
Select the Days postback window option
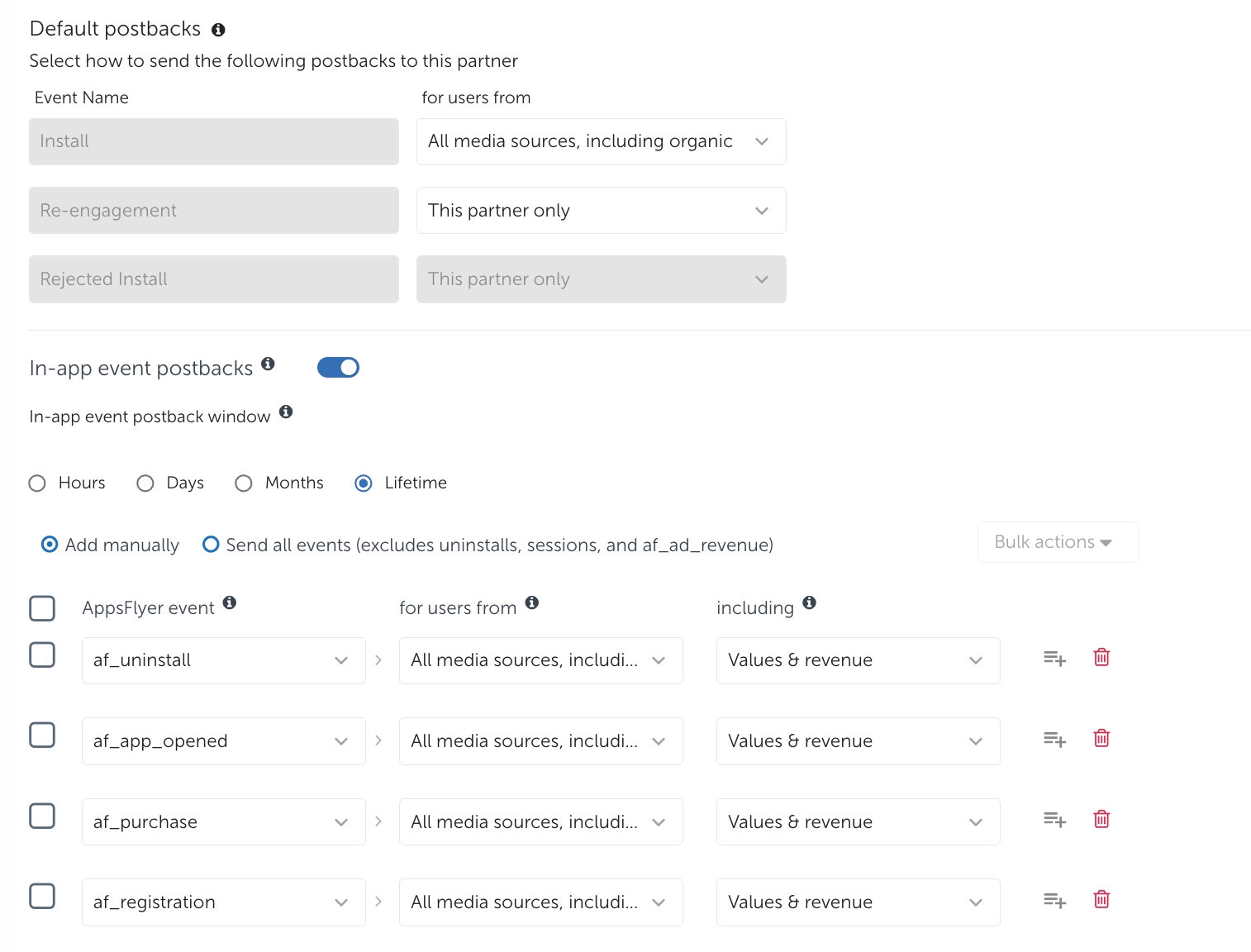[x=145, y=483]
